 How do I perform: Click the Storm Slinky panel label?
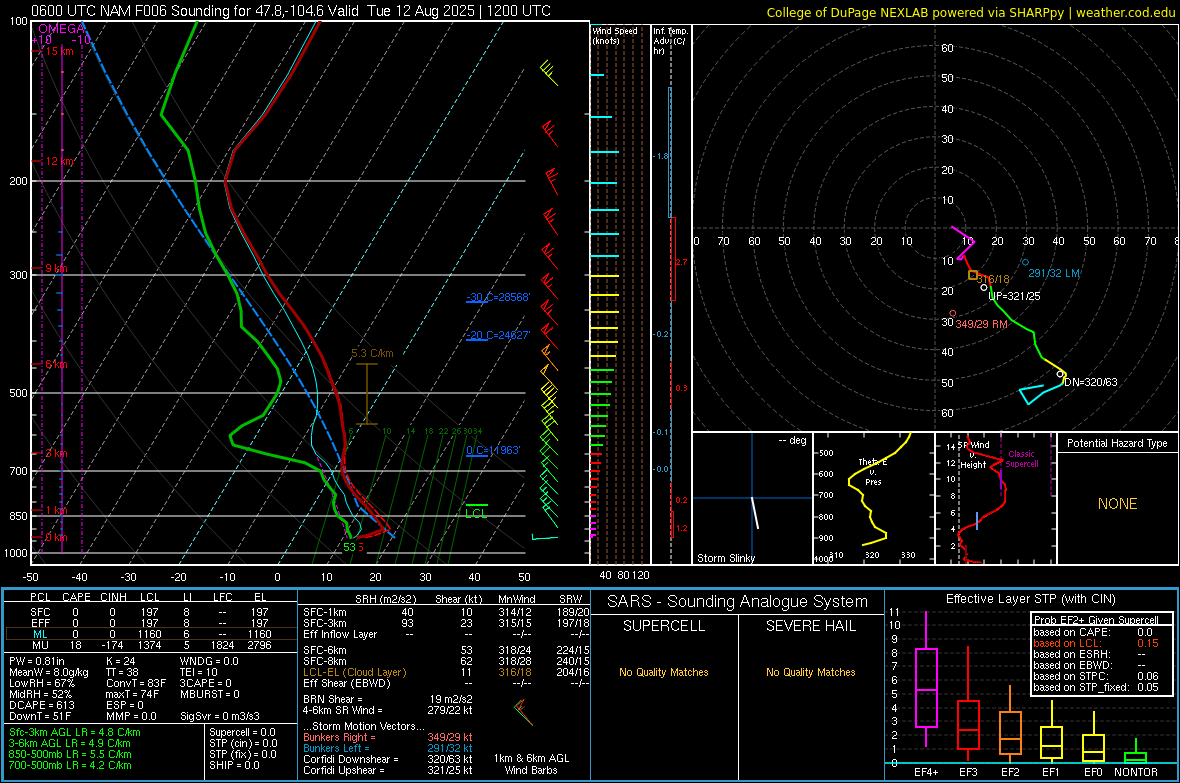tap(725, 558)
